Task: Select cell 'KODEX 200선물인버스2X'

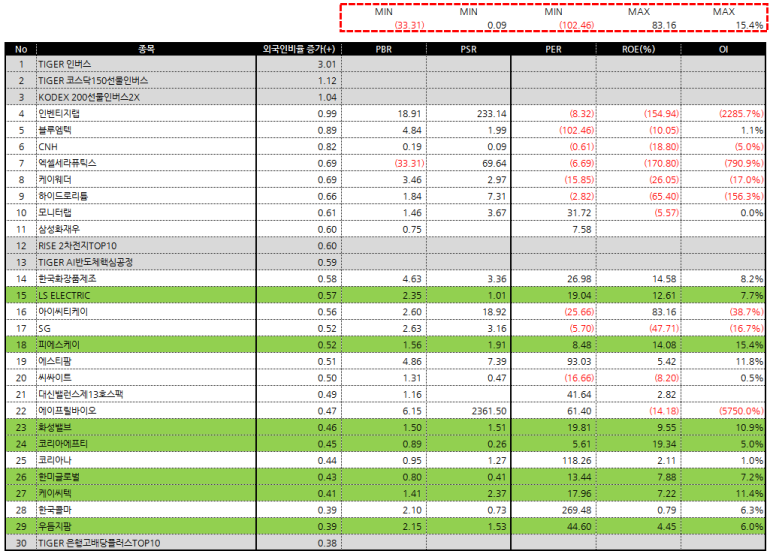Action: (x=146, y=97)
